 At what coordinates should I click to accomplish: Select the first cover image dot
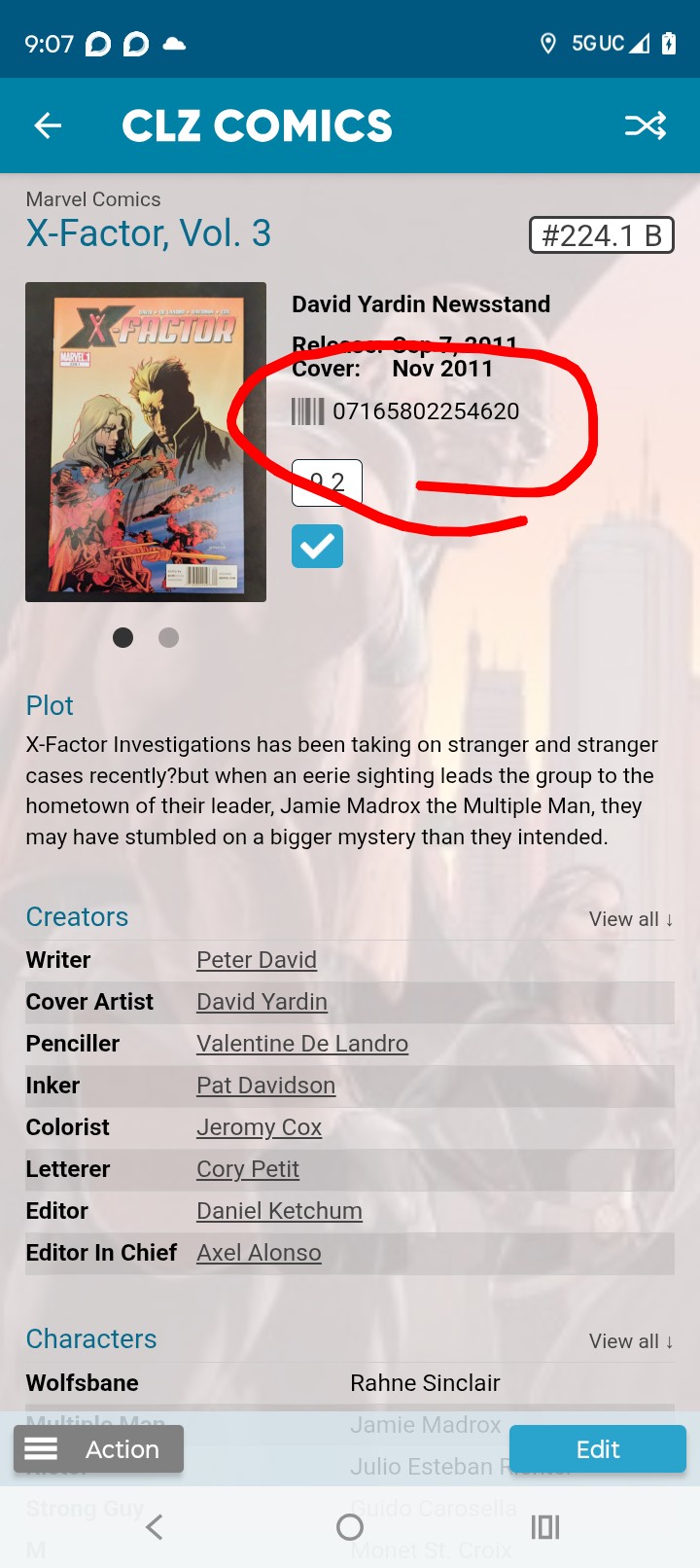click(x=123, y=637)
